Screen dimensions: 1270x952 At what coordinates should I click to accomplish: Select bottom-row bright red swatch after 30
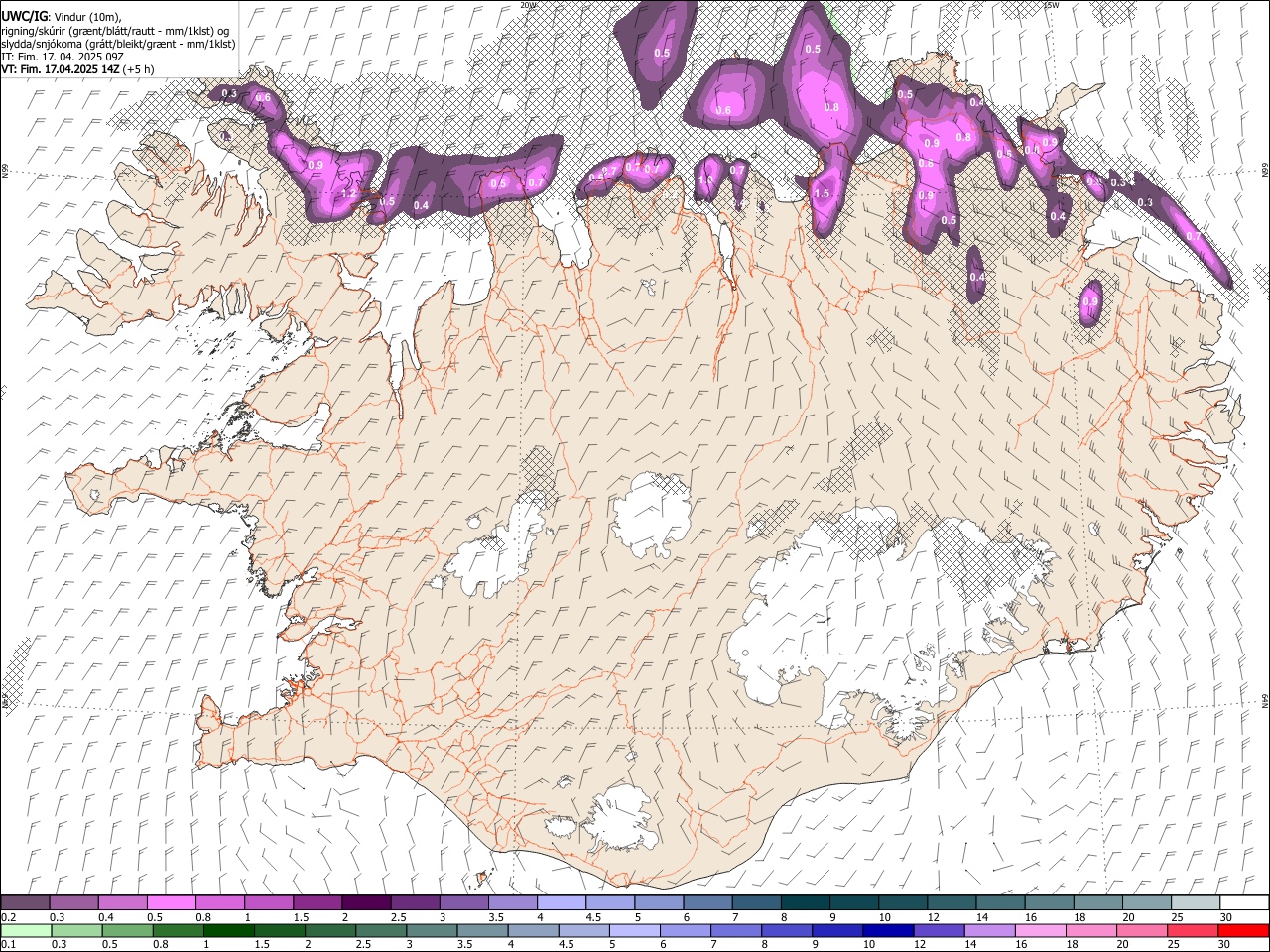(x=1242, y=930)
